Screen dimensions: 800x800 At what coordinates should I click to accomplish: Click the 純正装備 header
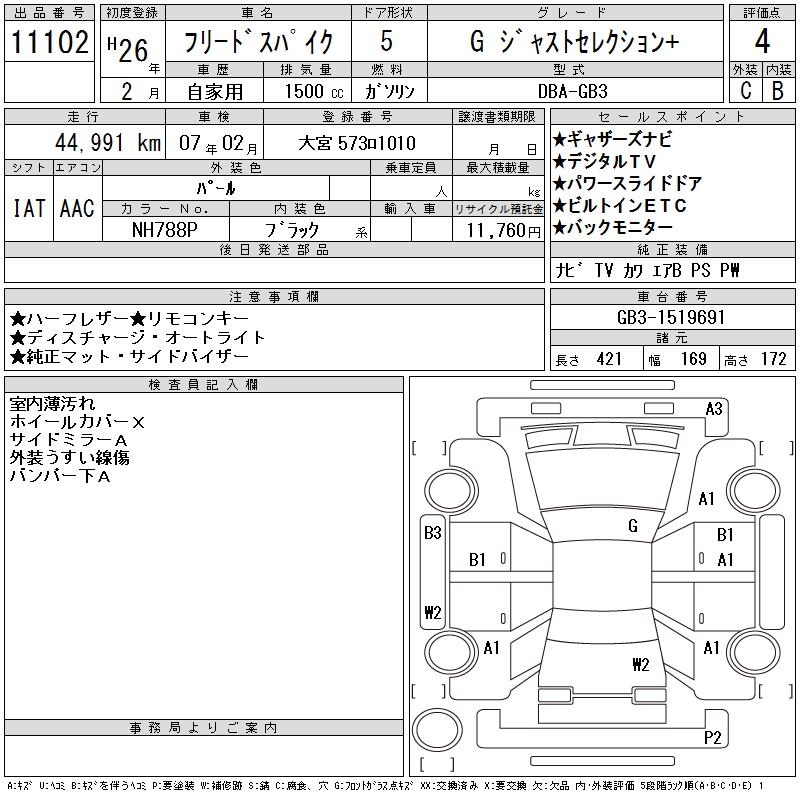(672, 249)
